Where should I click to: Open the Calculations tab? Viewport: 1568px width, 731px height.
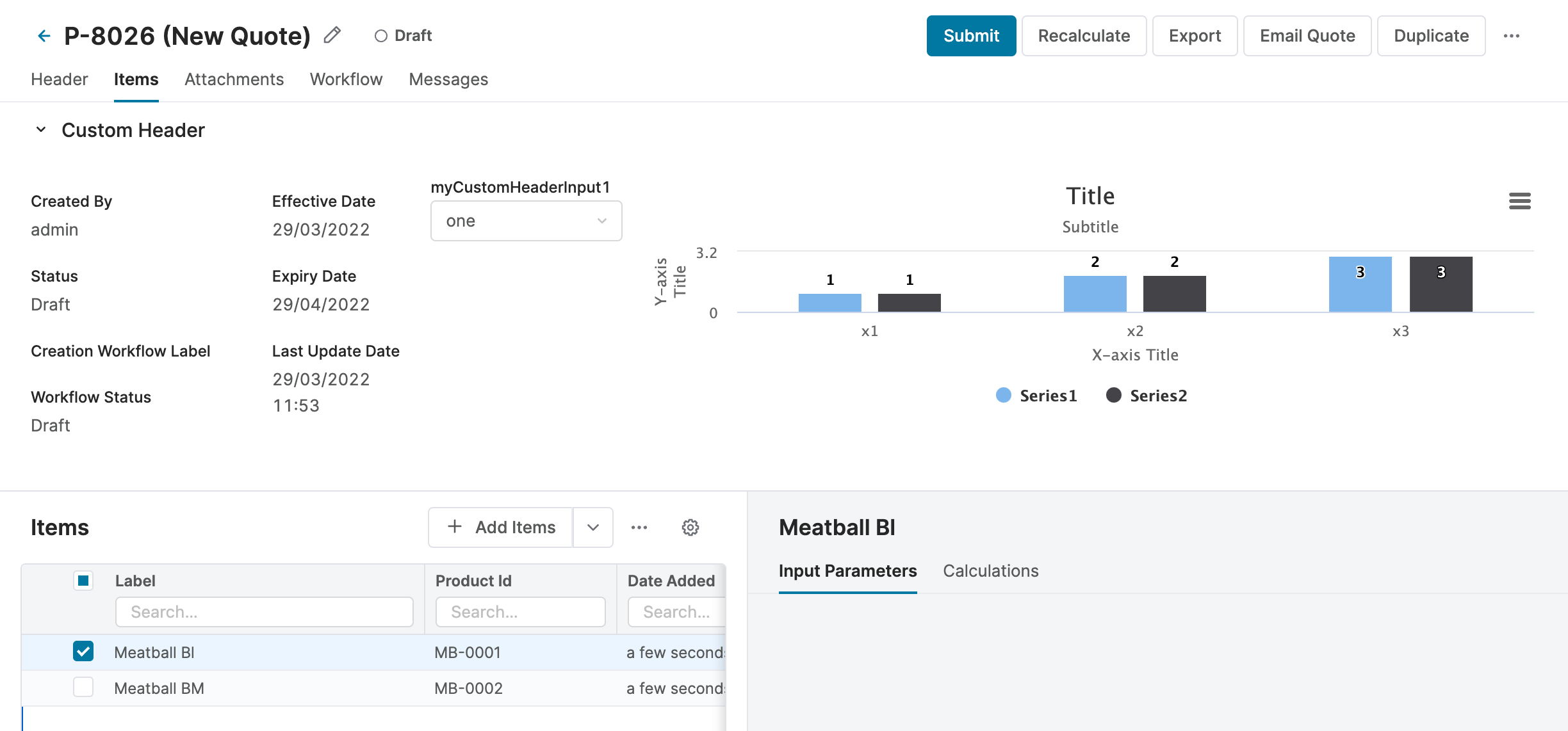[990, 571]
